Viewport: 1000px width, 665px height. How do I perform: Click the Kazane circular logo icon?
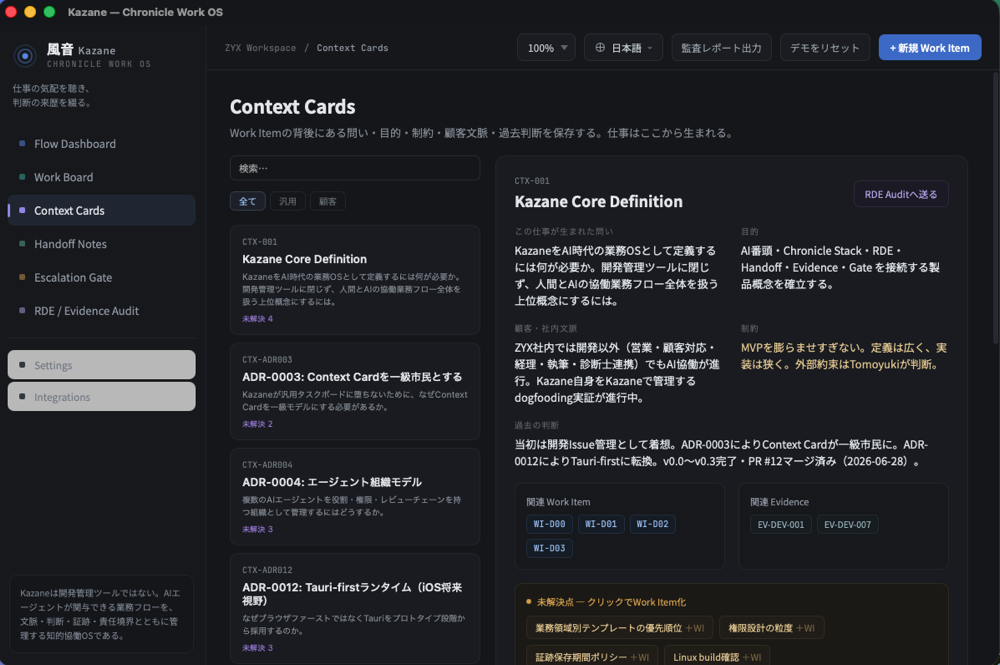(25, 56)
